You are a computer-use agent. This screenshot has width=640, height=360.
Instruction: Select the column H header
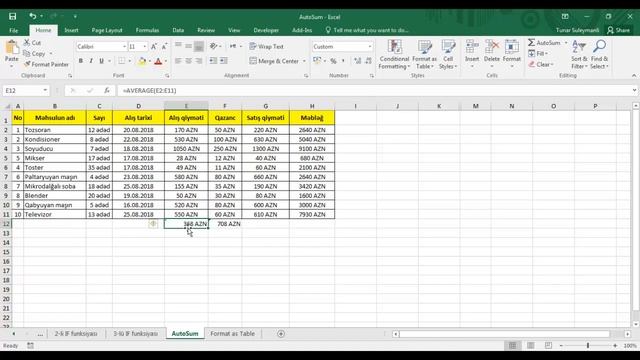click(x=312, y=106)
